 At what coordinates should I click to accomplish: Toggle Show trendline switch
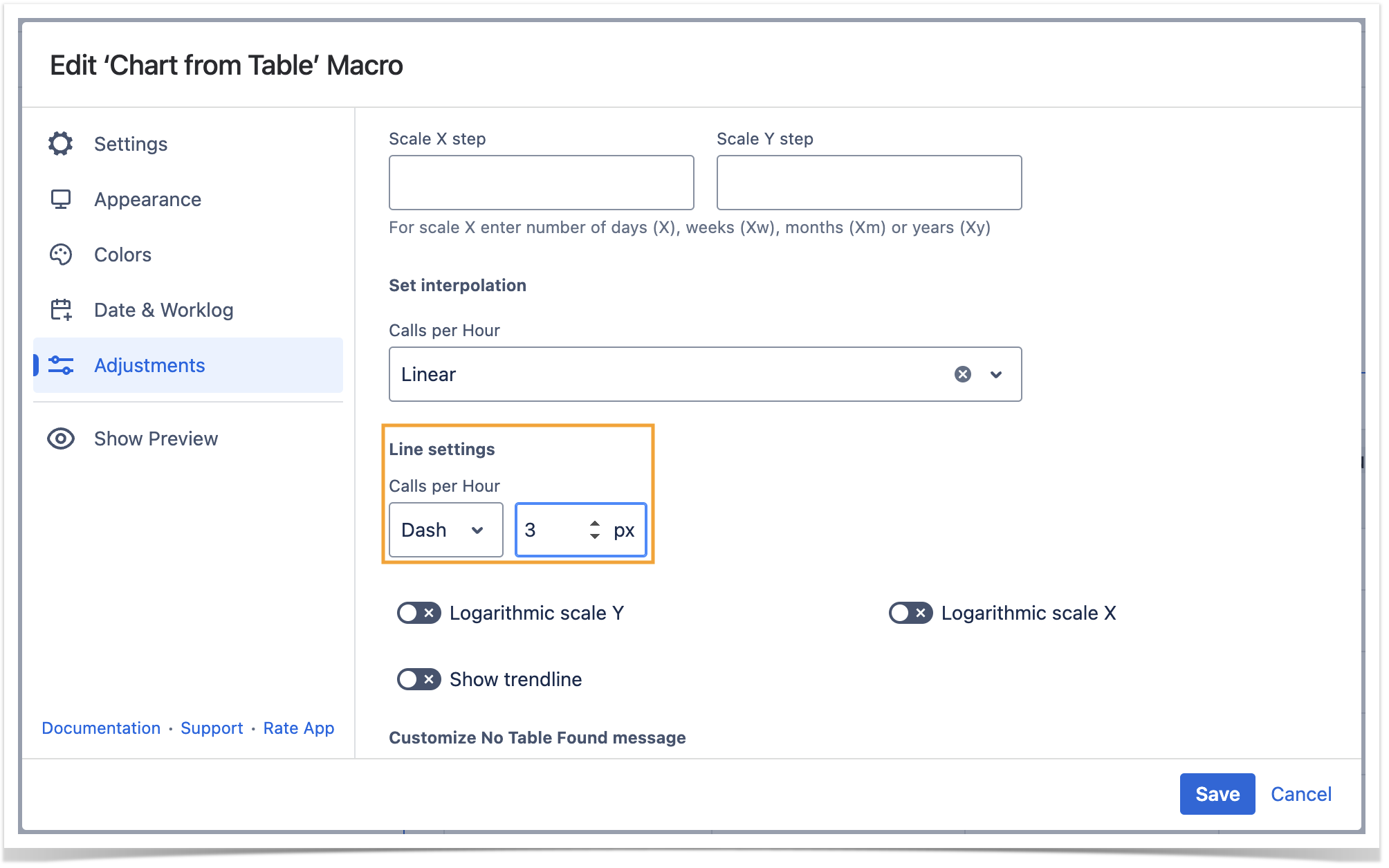point(418,679)
